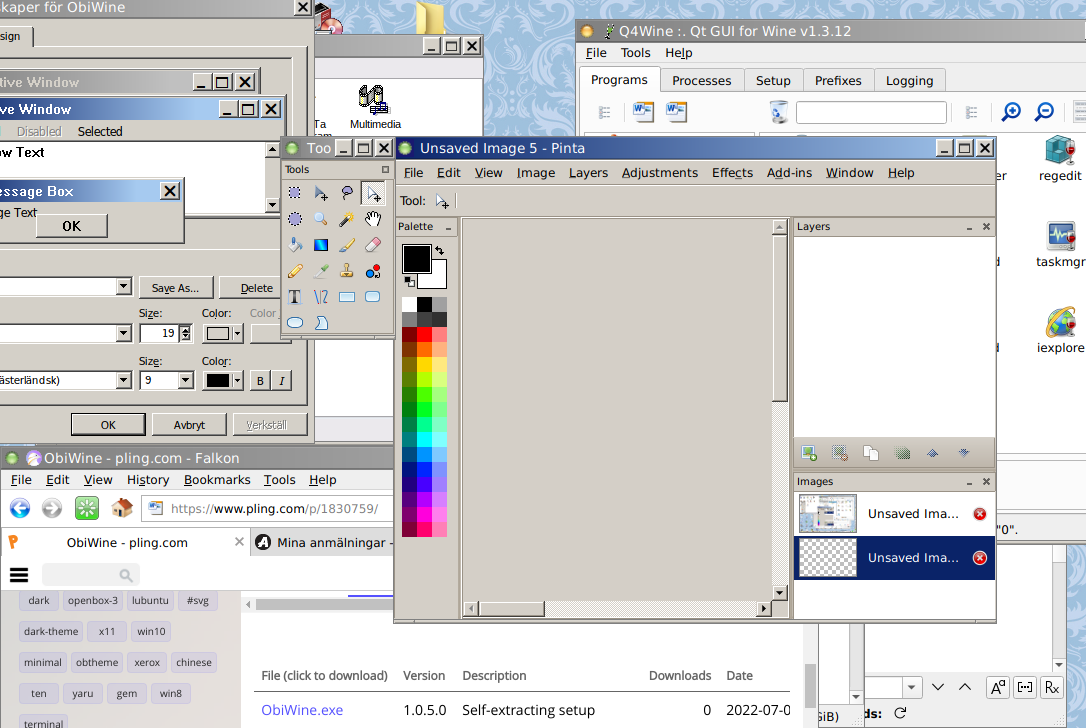Screen dimensions: 1086x728
Task: Open the Size 9 dropdown
Action: (185, 380)
